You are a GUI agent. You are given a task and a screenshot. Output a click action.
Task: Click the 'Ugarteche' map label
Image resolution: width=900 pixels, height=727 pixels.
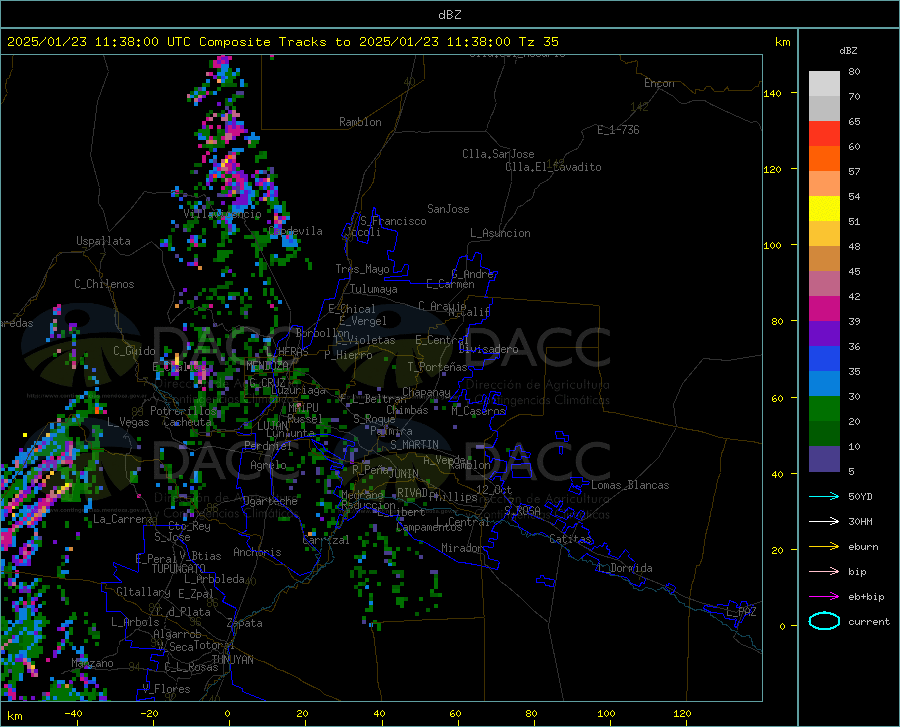[x=270, y=501]
